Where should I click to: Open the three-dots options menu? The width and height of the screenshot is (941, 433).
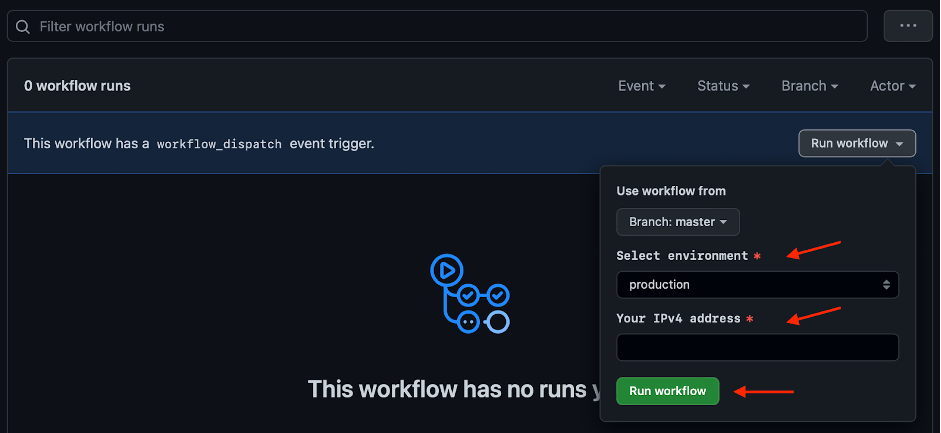(908, 26)
